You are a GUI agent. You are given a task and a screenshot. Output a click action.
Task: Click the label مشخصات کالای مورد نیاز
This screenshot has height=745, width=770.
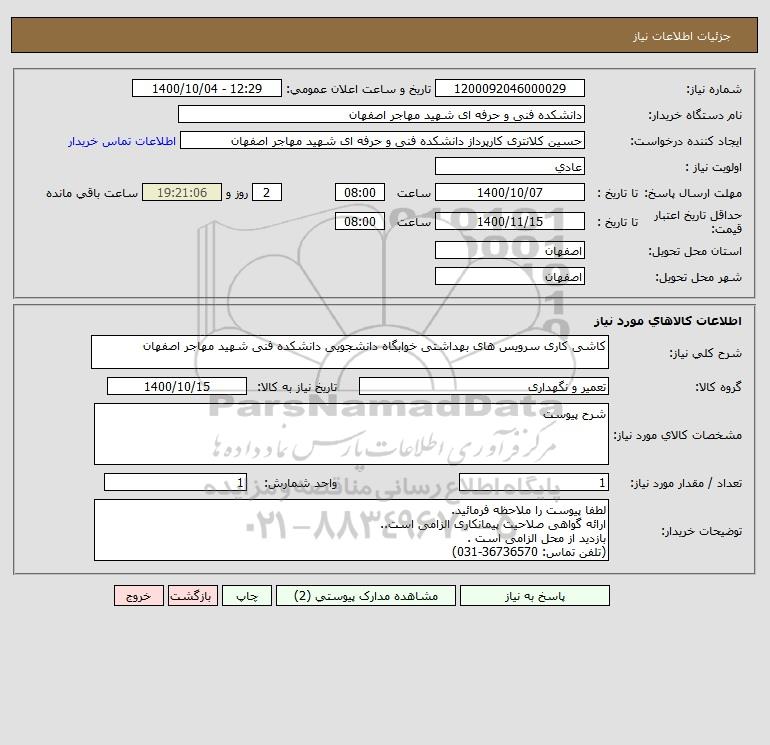(678, 435)
